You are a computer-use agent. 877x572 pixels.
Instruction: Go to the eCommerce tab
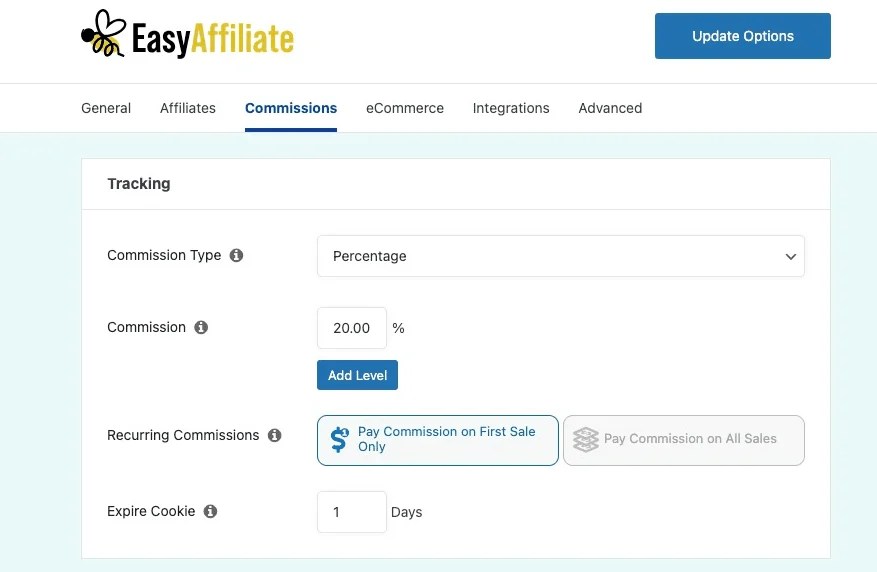(x=404, y=108)
